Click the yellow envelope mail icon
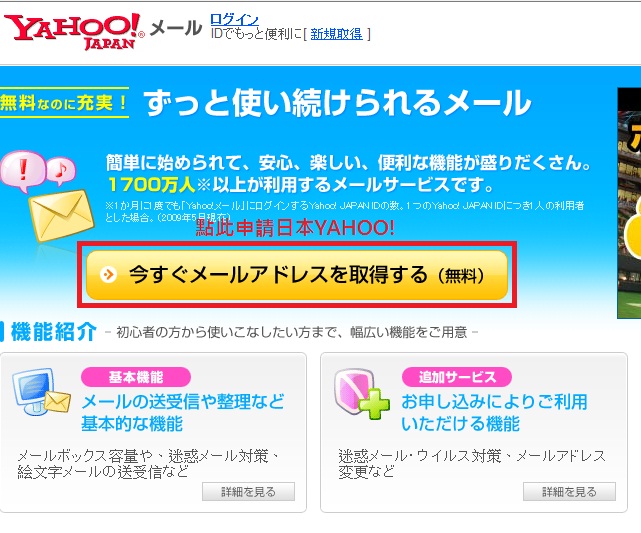The height and width of the screenshot is (533, 641). pos(62,215)
